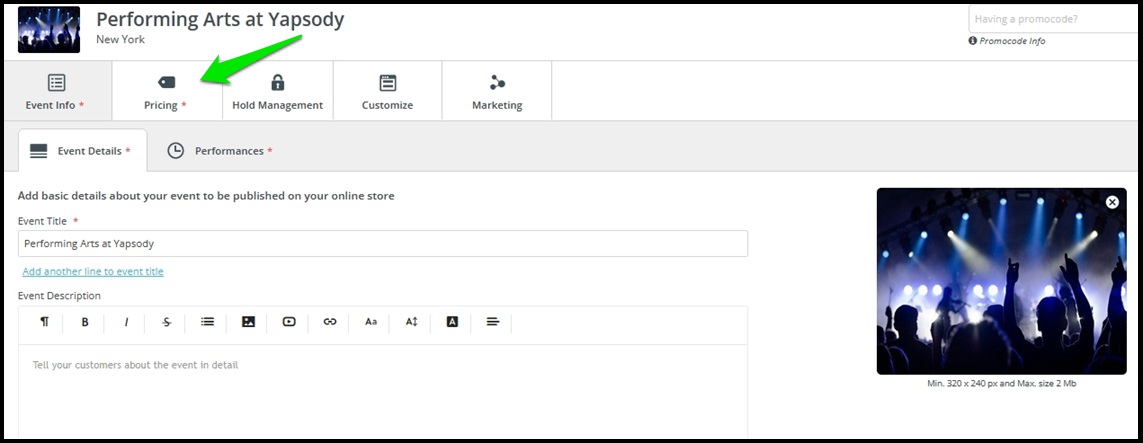The image size is (1143, 443).
Task: Switch to the Customize tab
Action: 388,91
